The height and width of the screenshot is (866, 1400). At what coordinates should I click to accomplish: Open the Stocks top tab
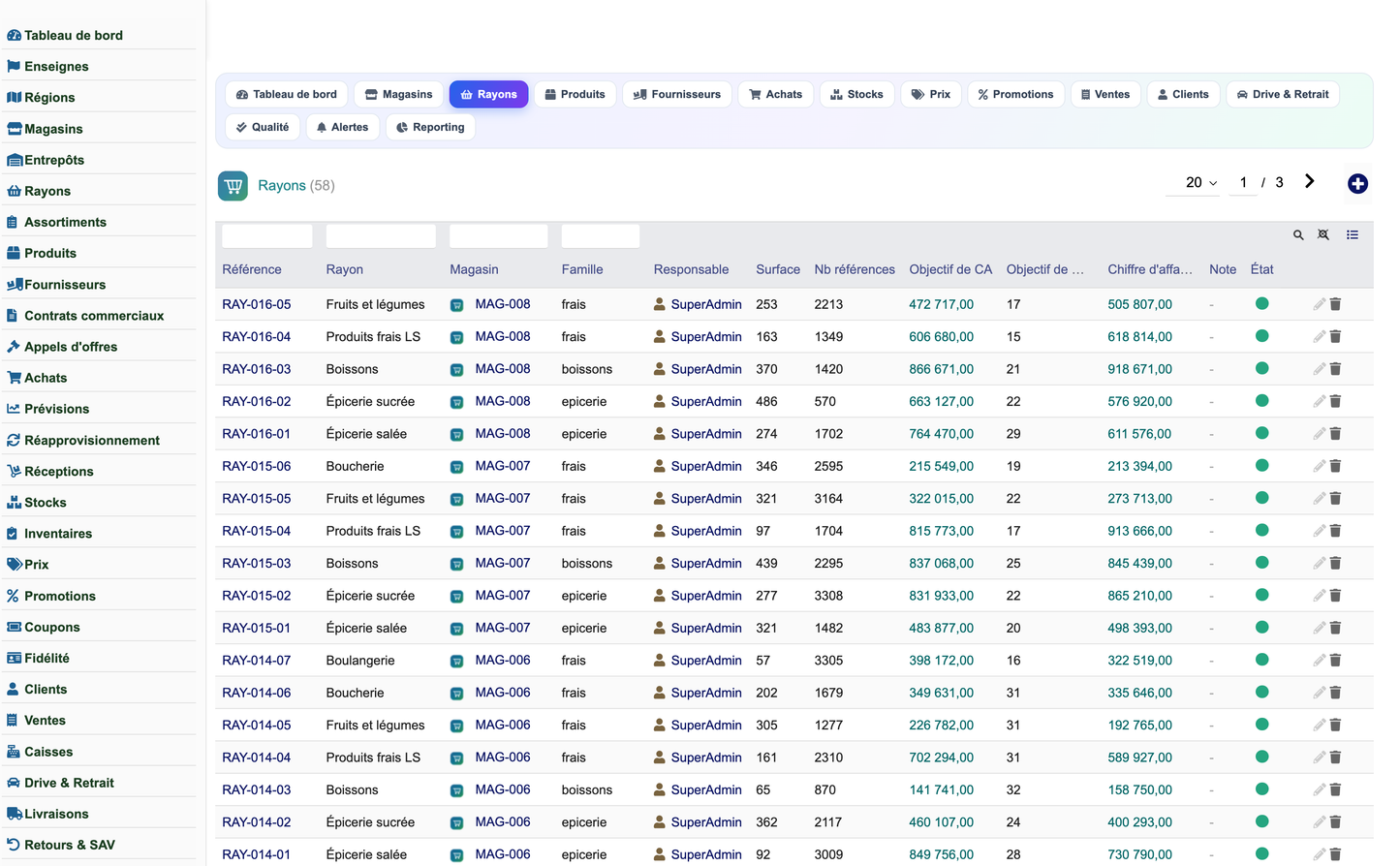[x=856, y=94]
